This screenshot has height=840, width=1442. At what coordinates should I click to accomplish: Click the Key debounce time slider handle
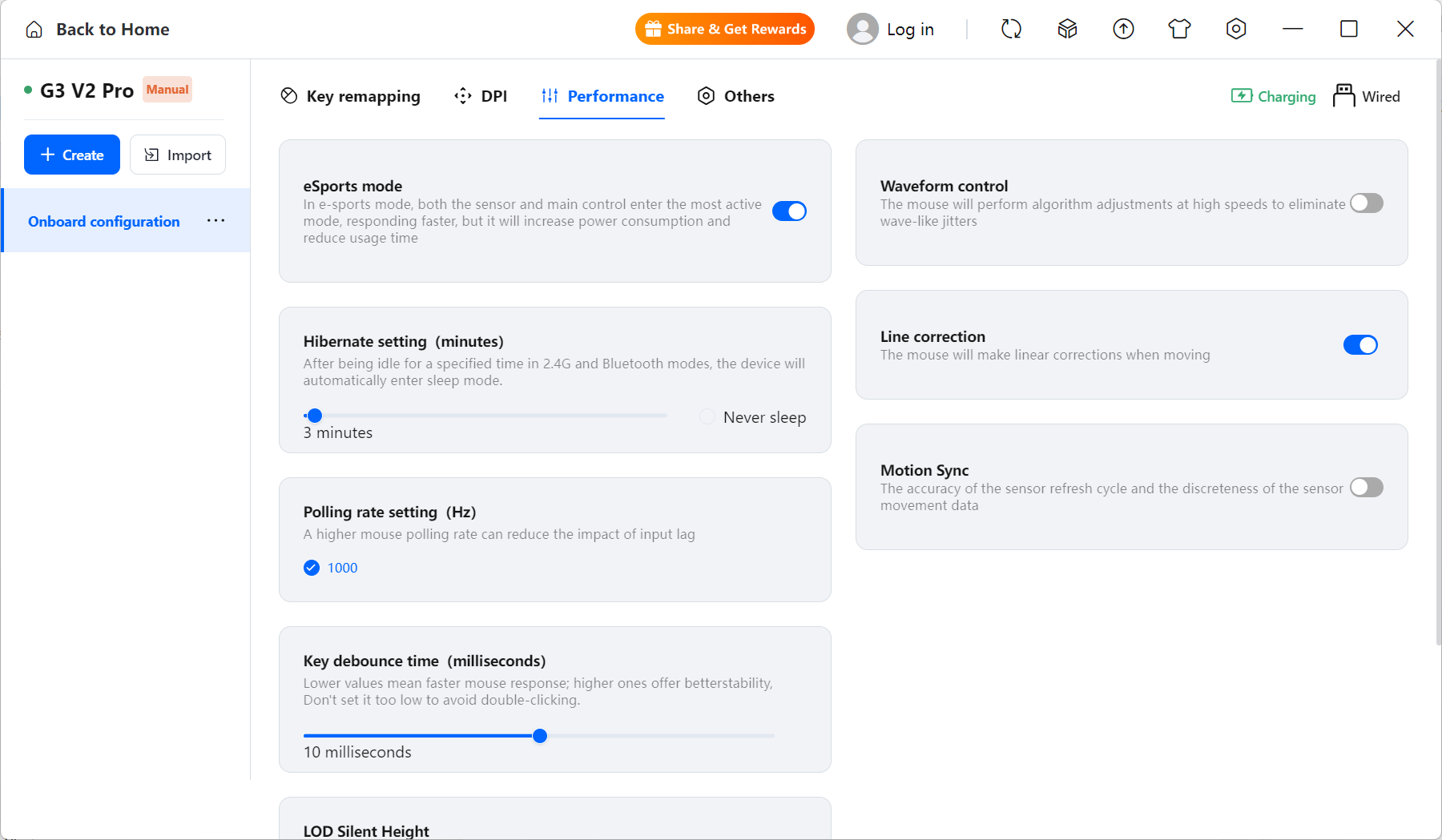pos(540,736)
